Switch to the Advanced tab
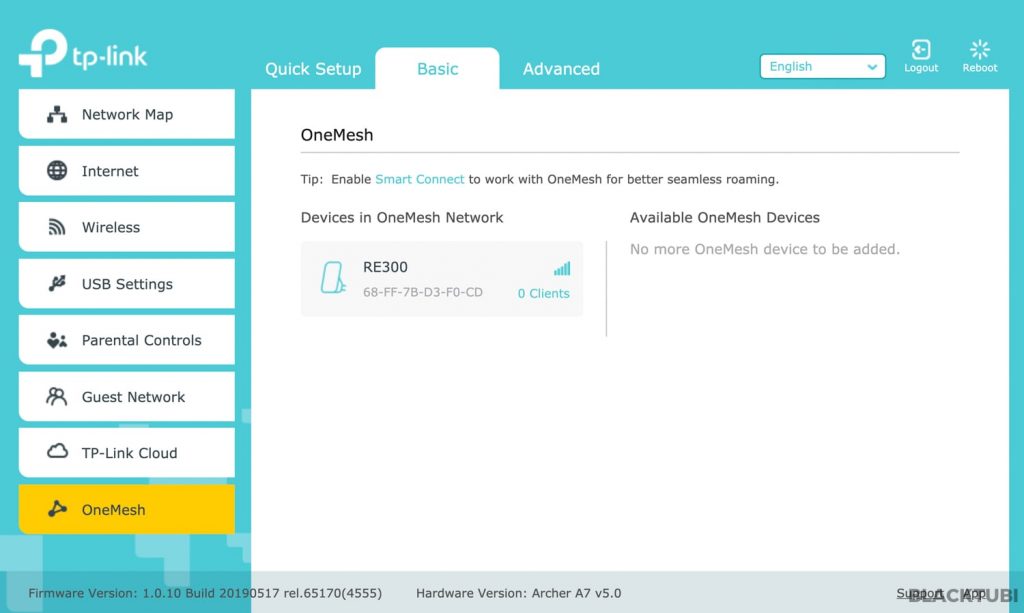The height and width of the screenshot is (613, 1024). click(x=561, y=69)
